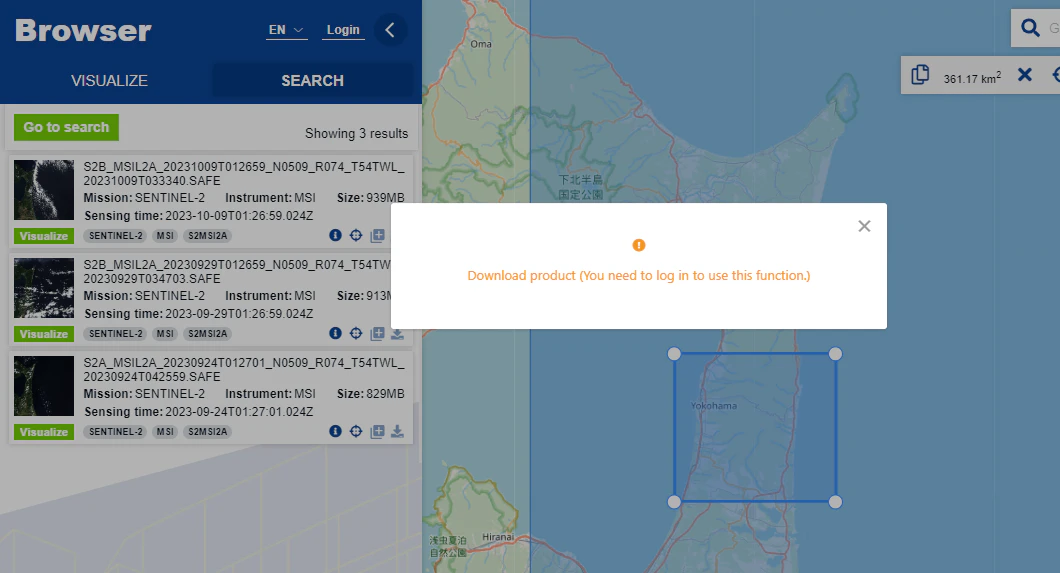Click the Showing 3 results label
Screen dimensions: 1060x573
pyautogui.click(x=356, y=133)
